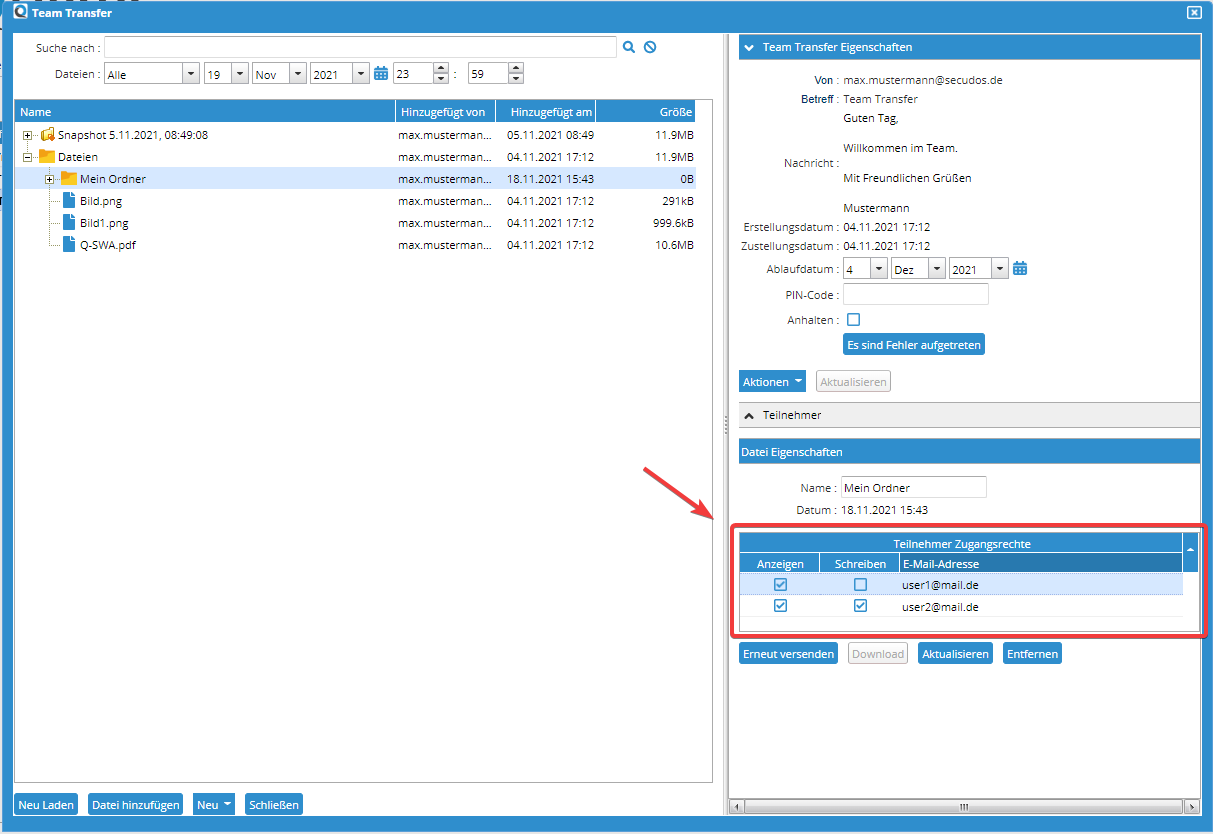Open the Aktionen menu

tap(772, 382)
